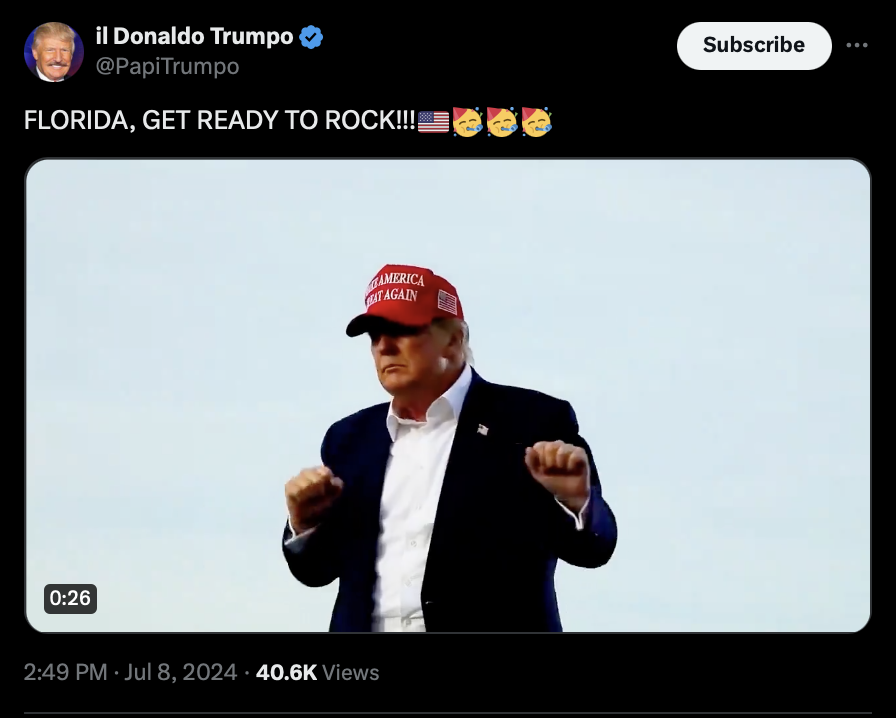Click the word Views beside the count

350,673
